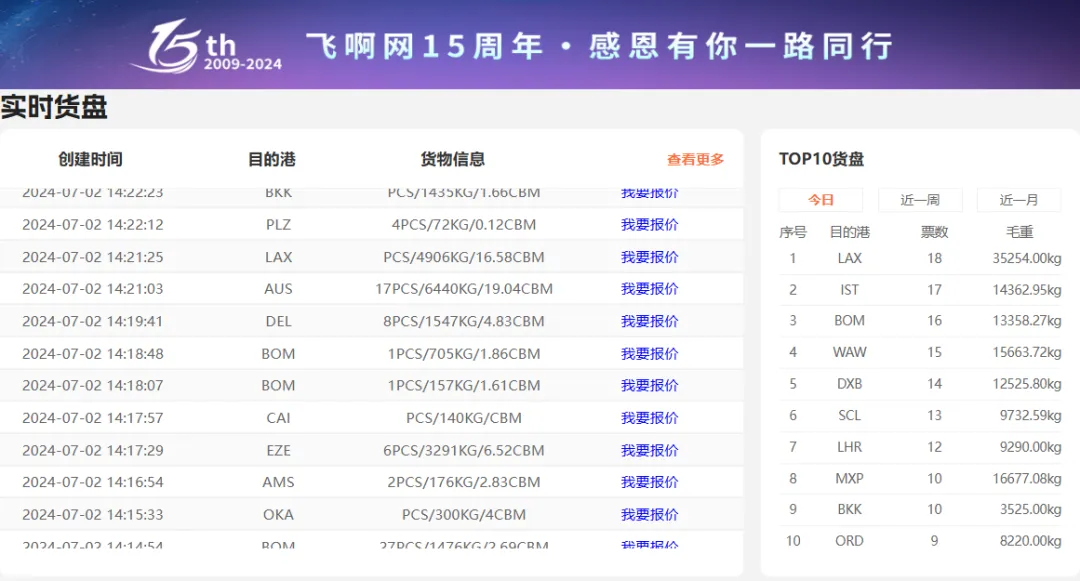Click the 目的港 header in the main table
Viewport: 1080px width, 581px height.
271,160
